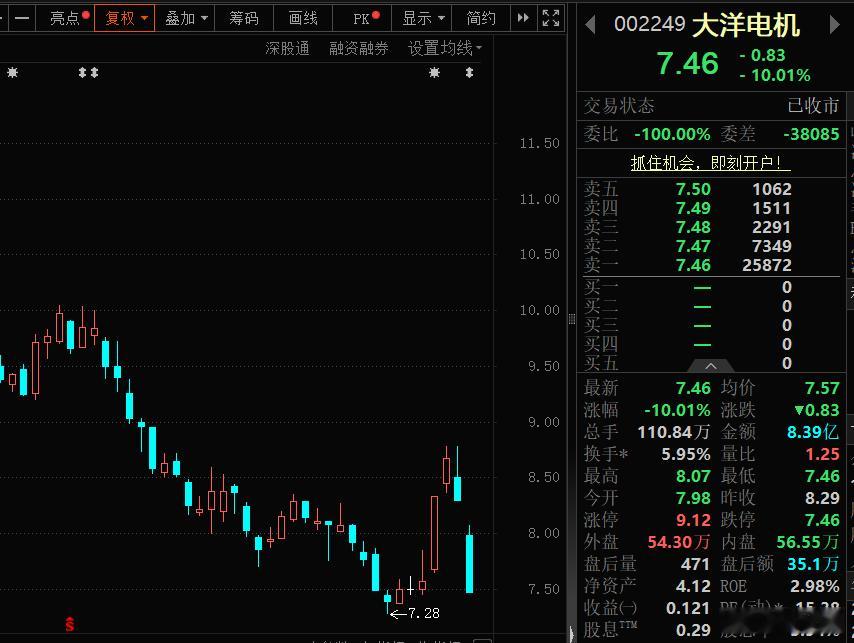The height and width of the screenshot is (643, 854).
Task: Open the 显示 display dropdown
Action: (x=422, y=18)
